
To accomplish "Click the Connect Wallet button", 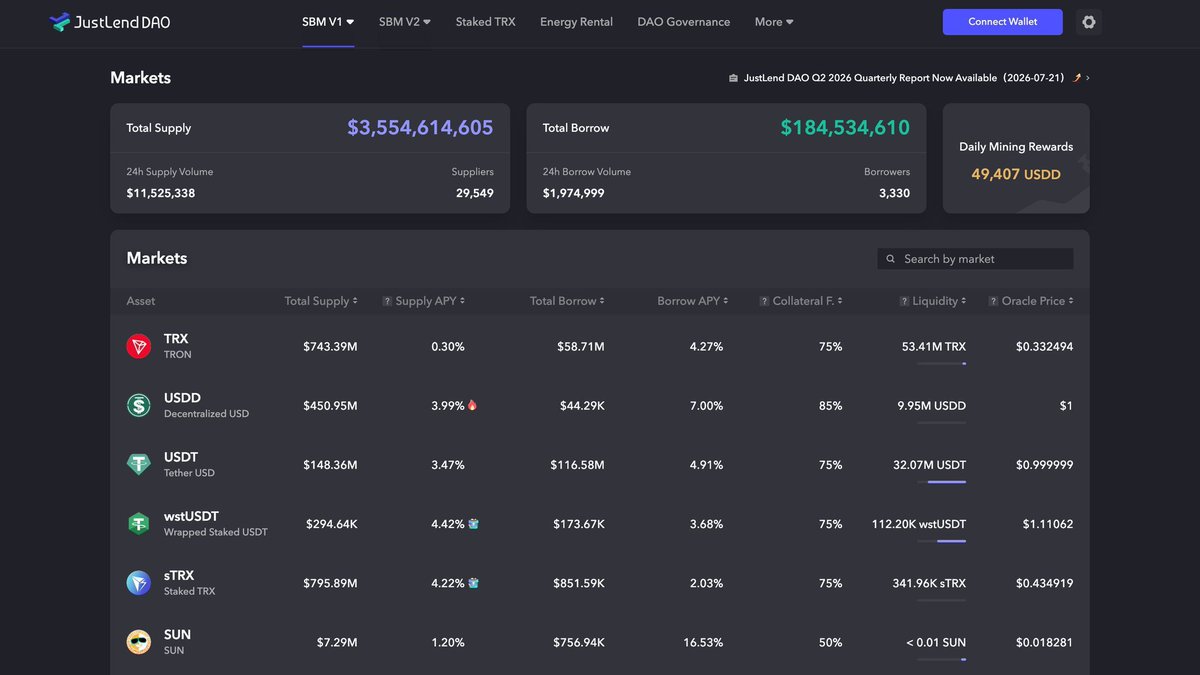I will [1002, 22].
